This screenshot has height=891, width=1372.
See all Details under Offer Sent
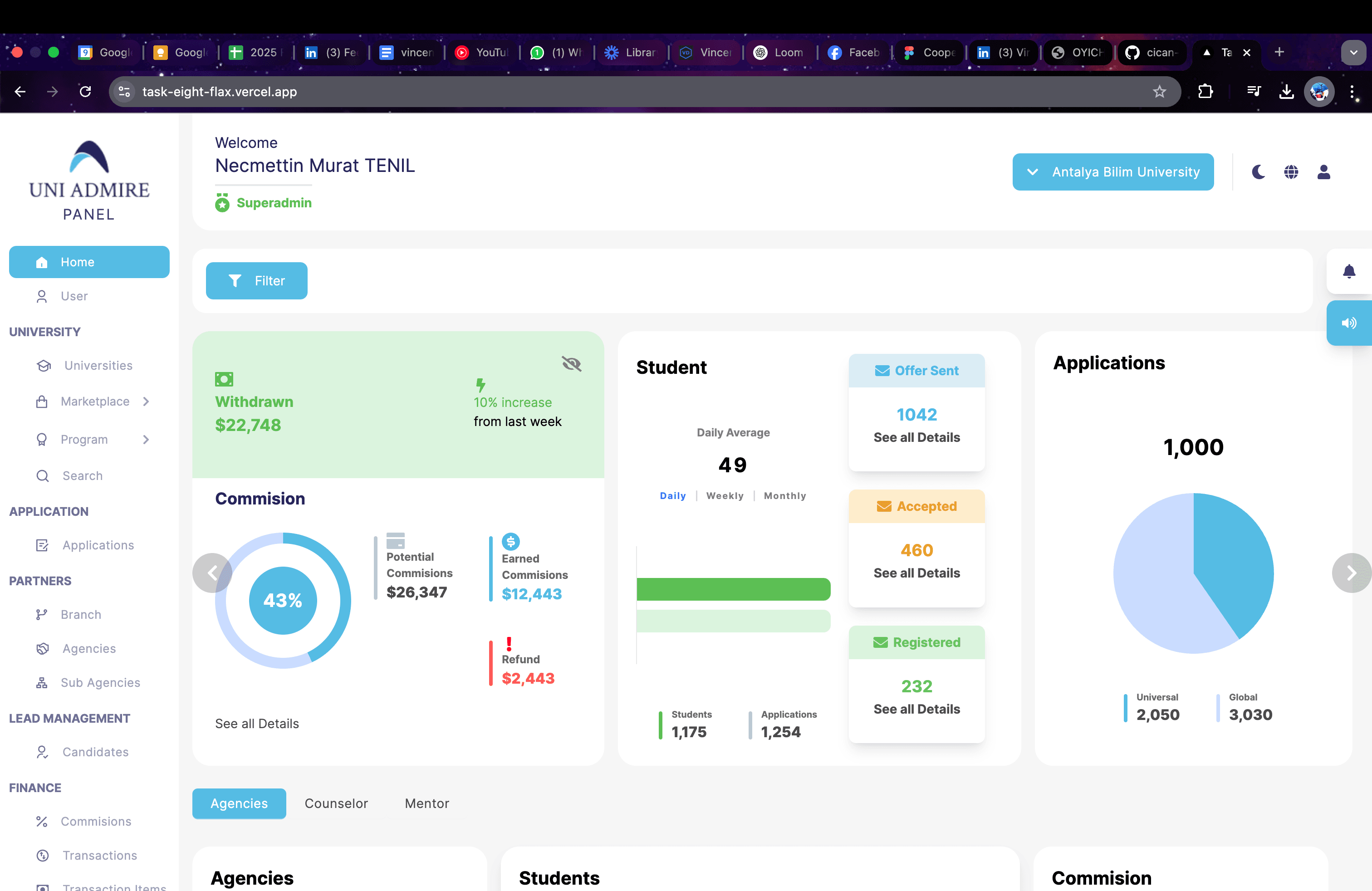coord(916,437)
